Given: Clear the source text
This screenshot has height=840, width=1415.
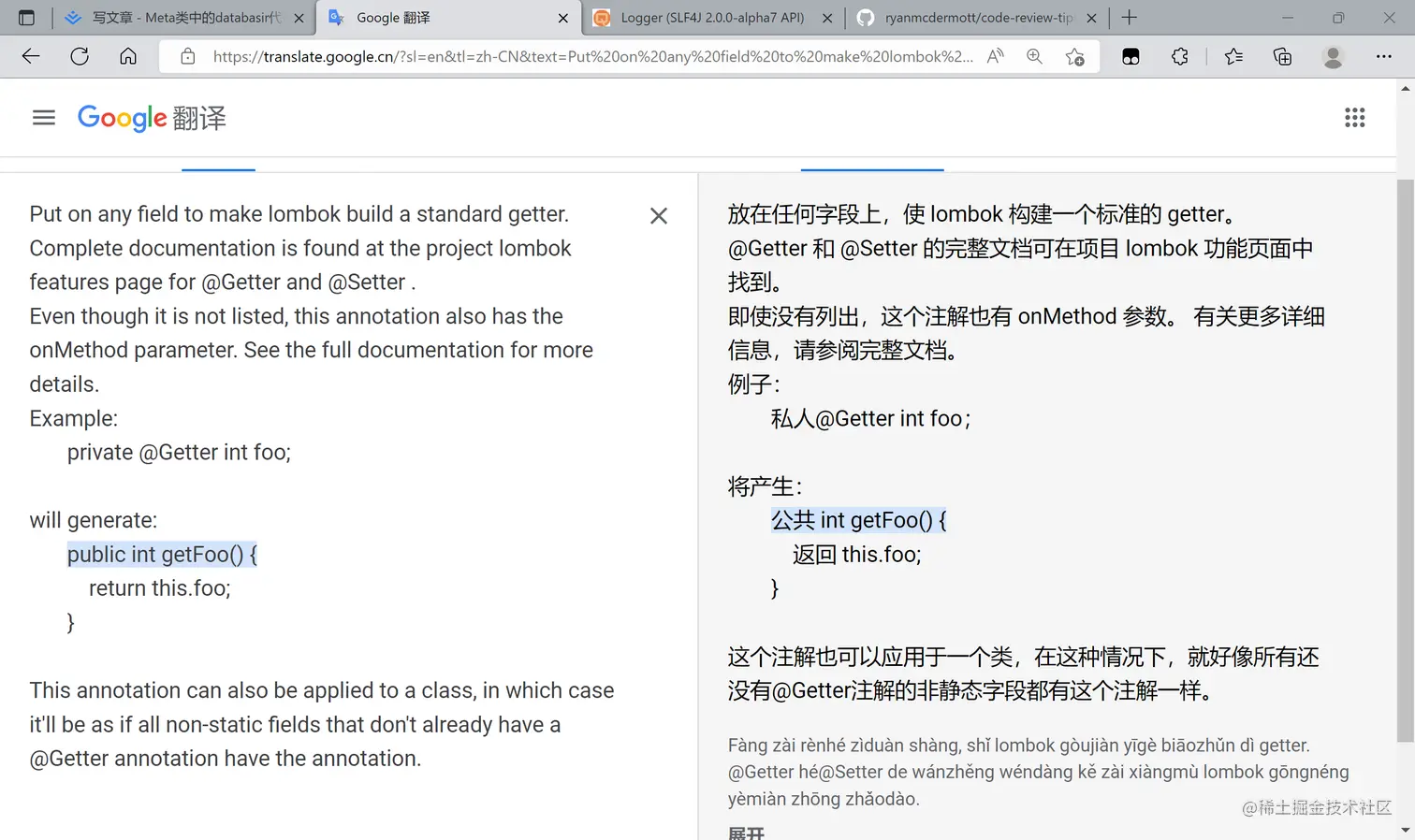Looking at the screenshot, I should pyautogui.click(x=659, y=216).
